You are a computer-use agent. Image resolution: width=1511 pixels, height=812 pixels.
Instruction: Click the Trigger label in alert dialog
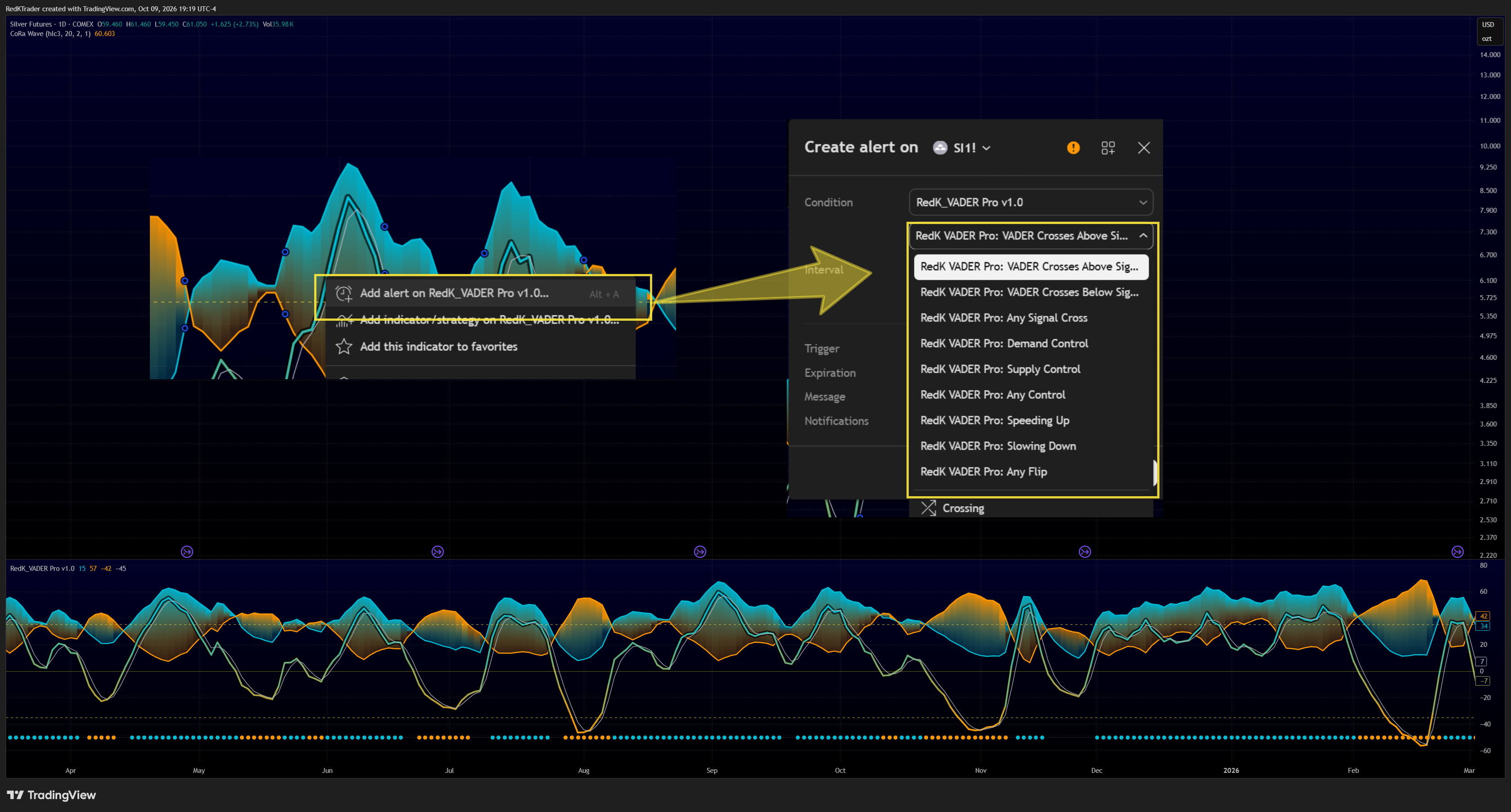click(822, 349)
